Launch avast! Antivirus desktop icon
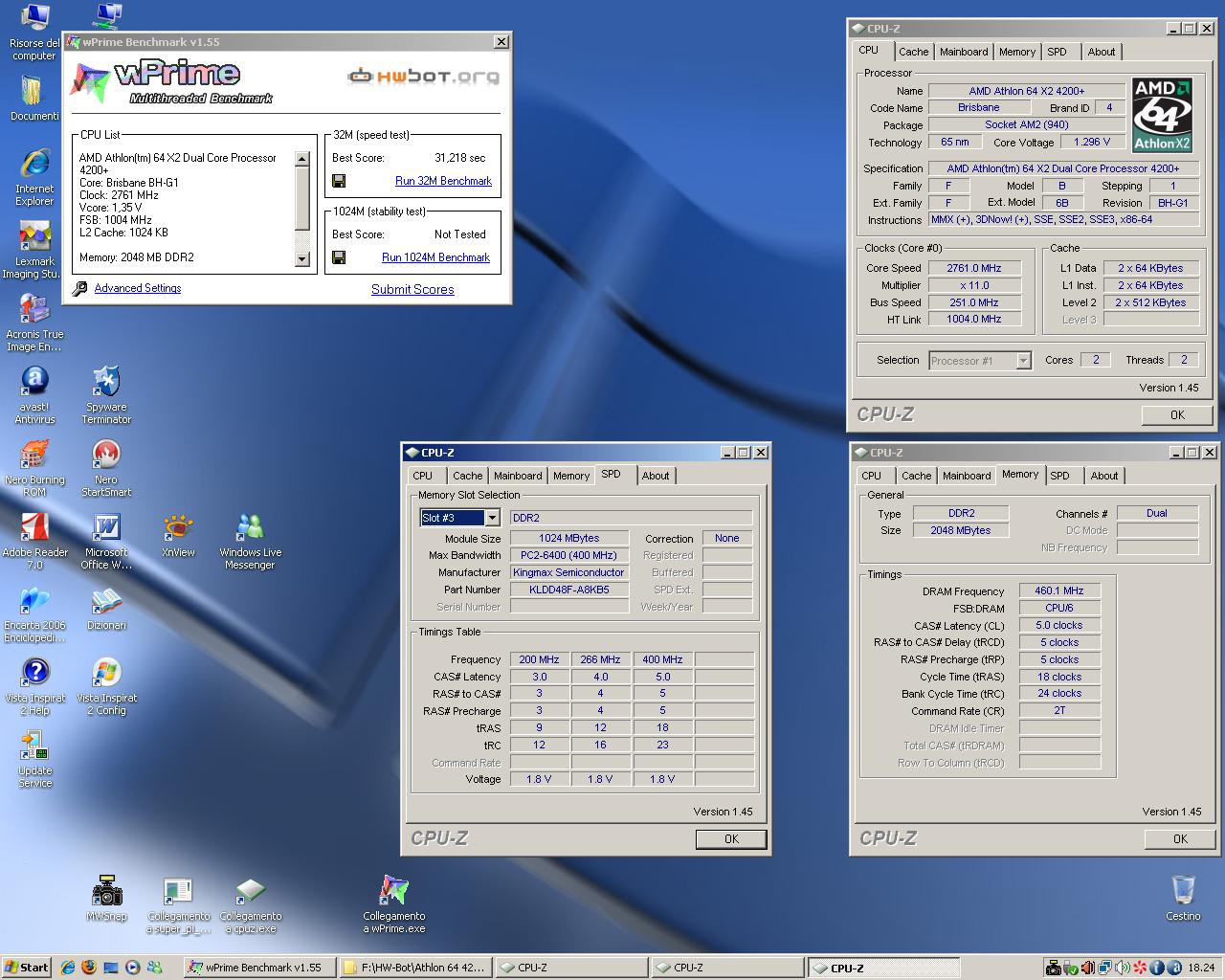1225x980 pixels. click(34, 395)
